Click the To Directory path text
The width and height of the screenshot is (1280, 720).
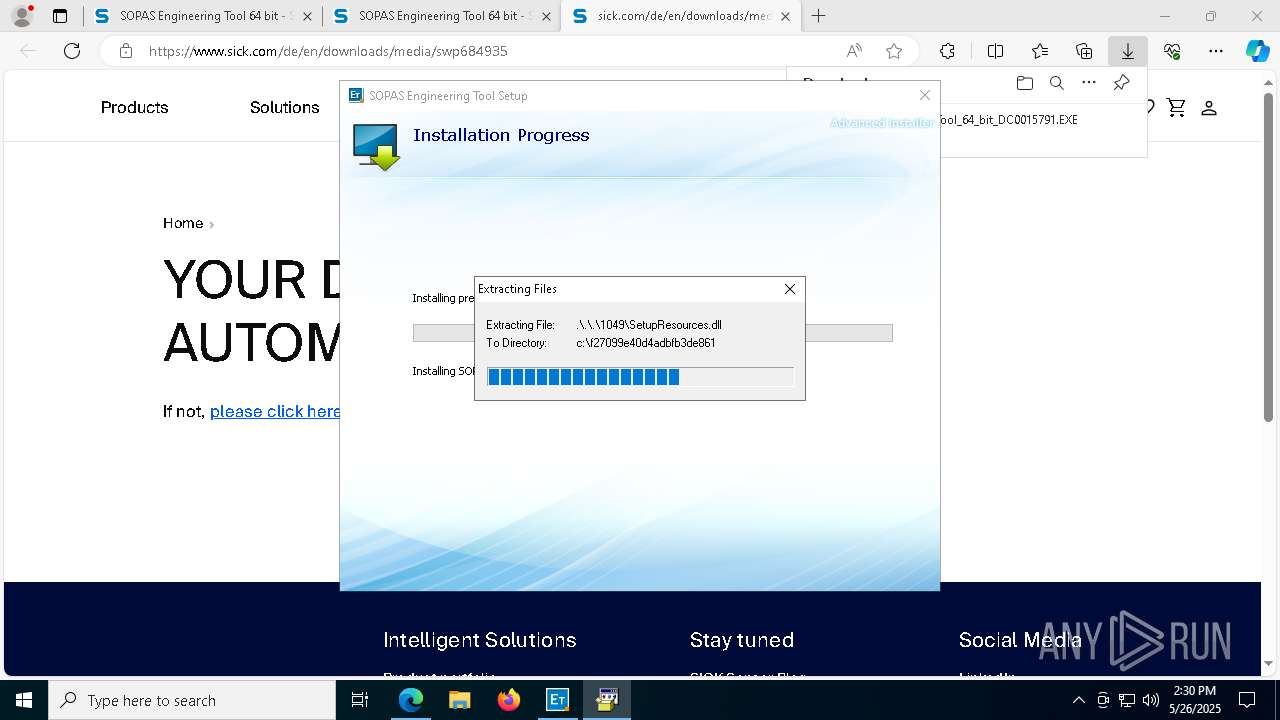coord(646,343)
